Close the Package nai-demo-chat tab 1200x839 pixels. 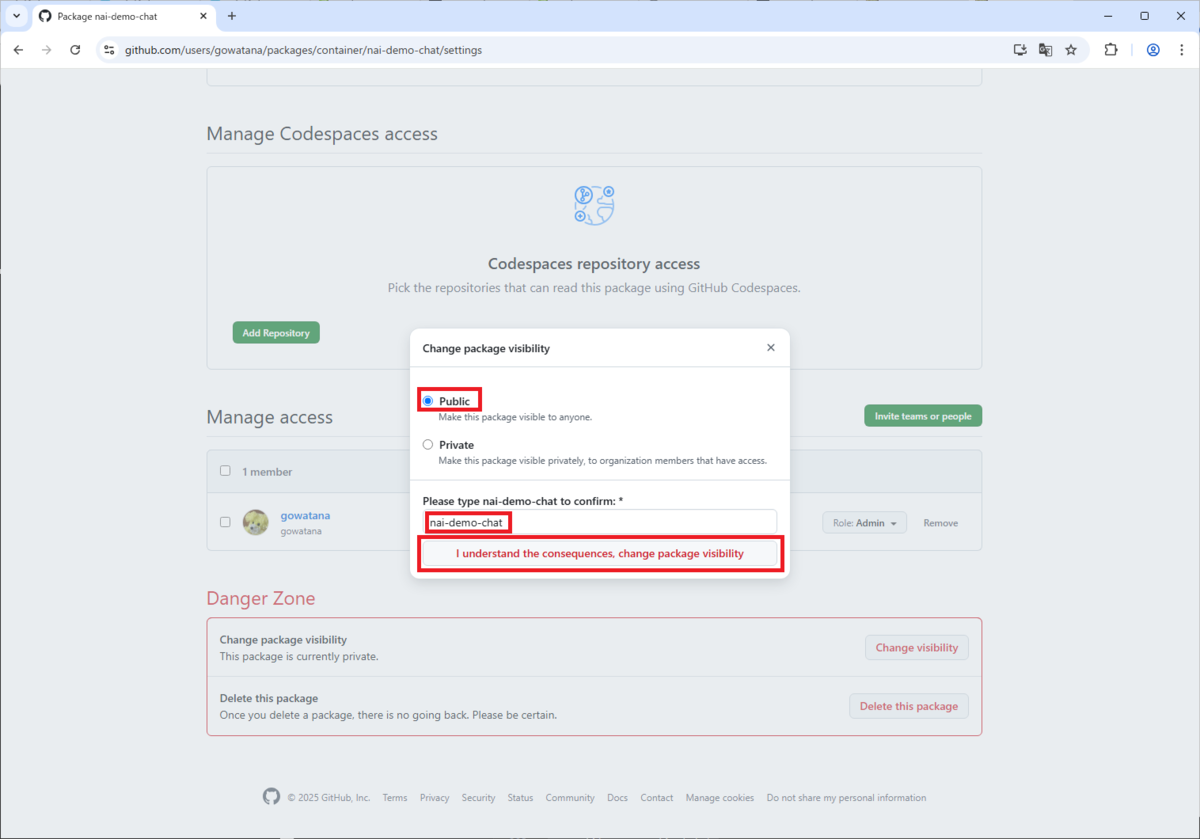point(203,17)
